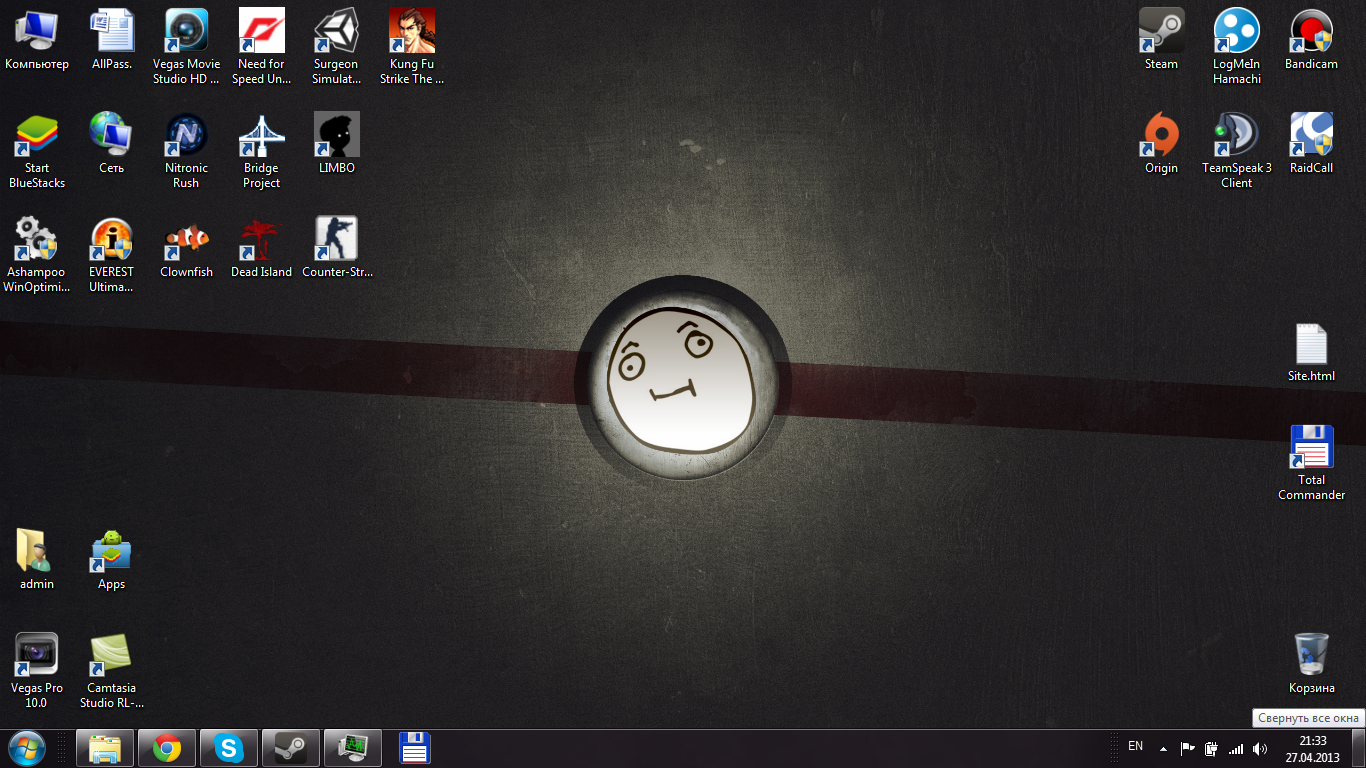The width and height of the screenshot is (1366, 768).
Task: Select the RaidCall shortcut
Action: click(1312, 143)
